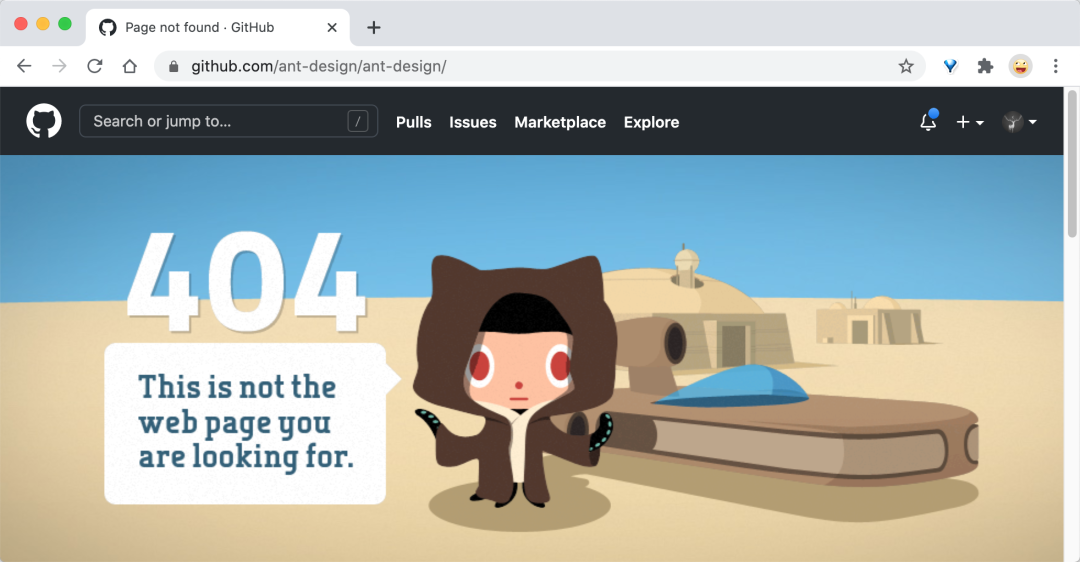Open Marketplace in the GitHub header

560,122
